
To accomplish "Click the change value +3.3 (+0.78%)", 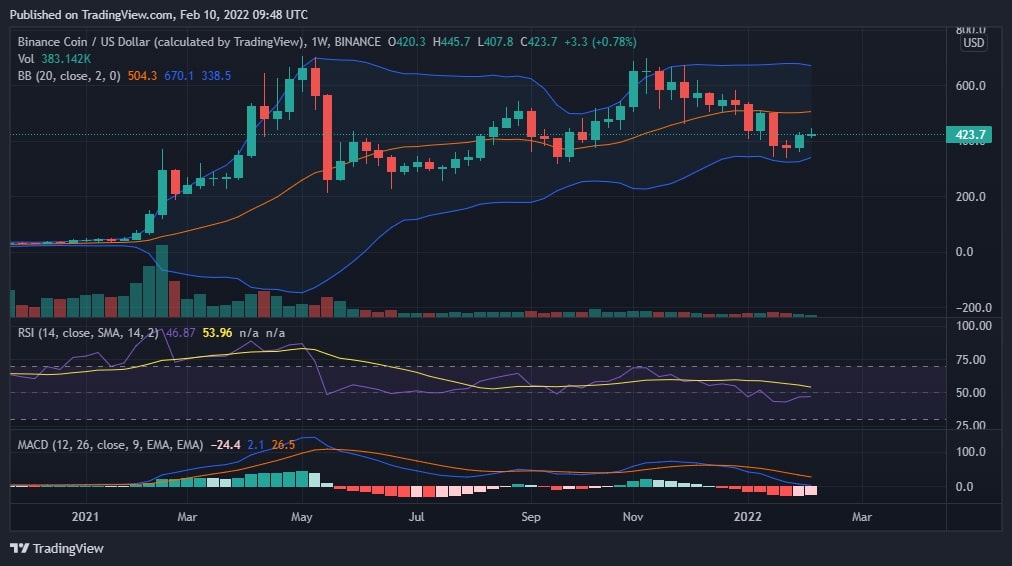I will coord(600,42).
